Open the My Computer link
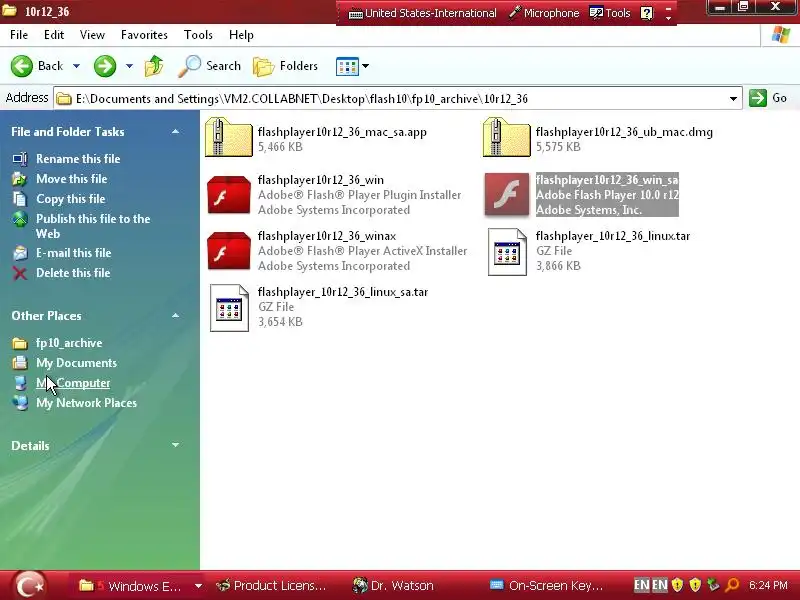The width and height of the screenshot is (800, 600). click(73, 383)
